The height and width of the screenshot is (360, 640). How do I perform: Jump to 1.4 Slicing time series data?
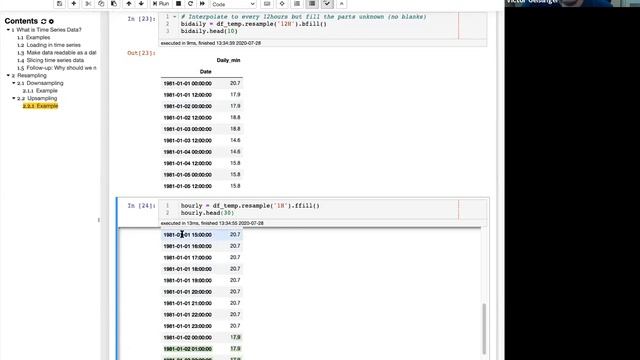pyautogui.click(x=51, y=60)
